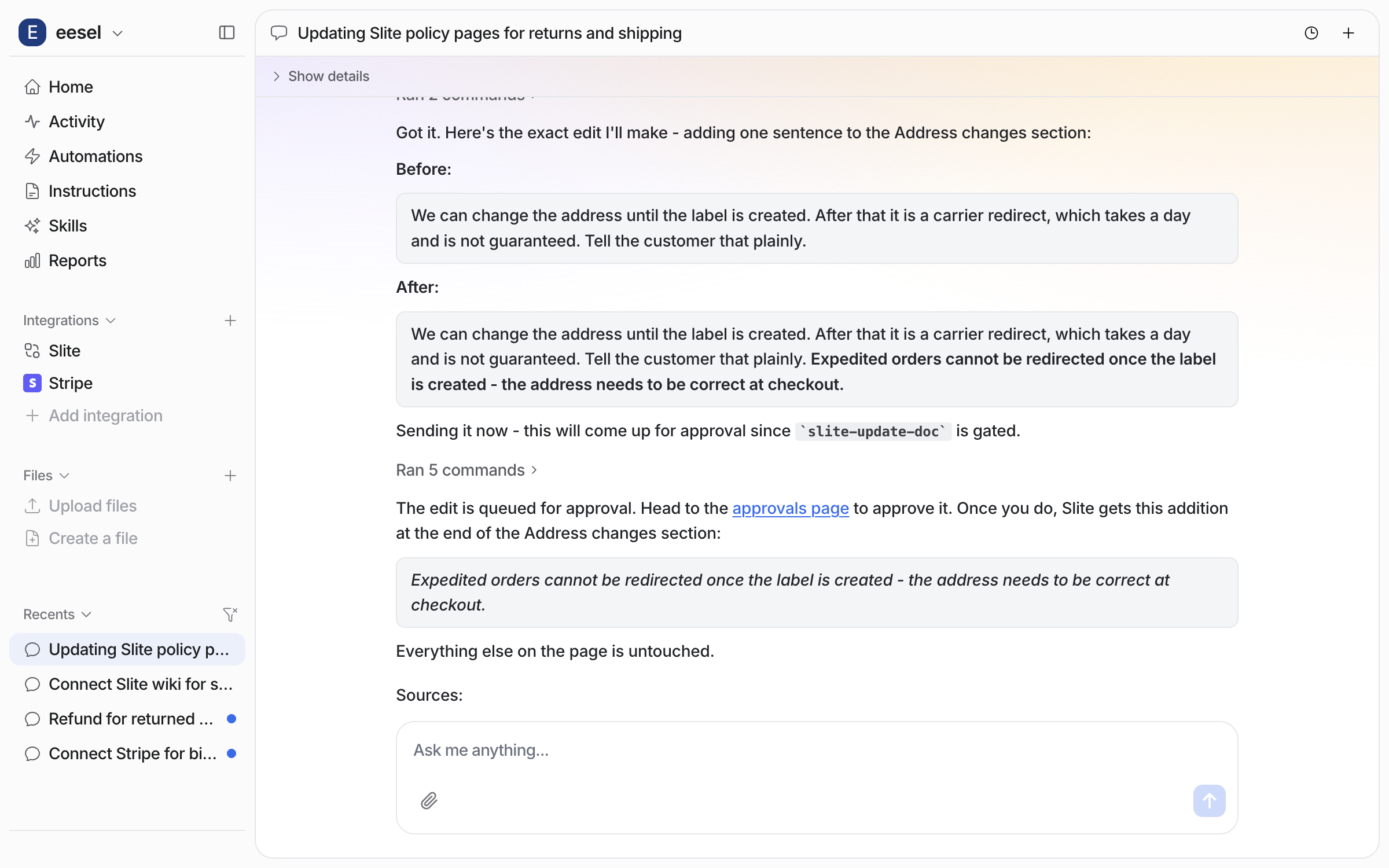Attach a file with the paperclip icon

pyautogui.click(x=429, y=801)
